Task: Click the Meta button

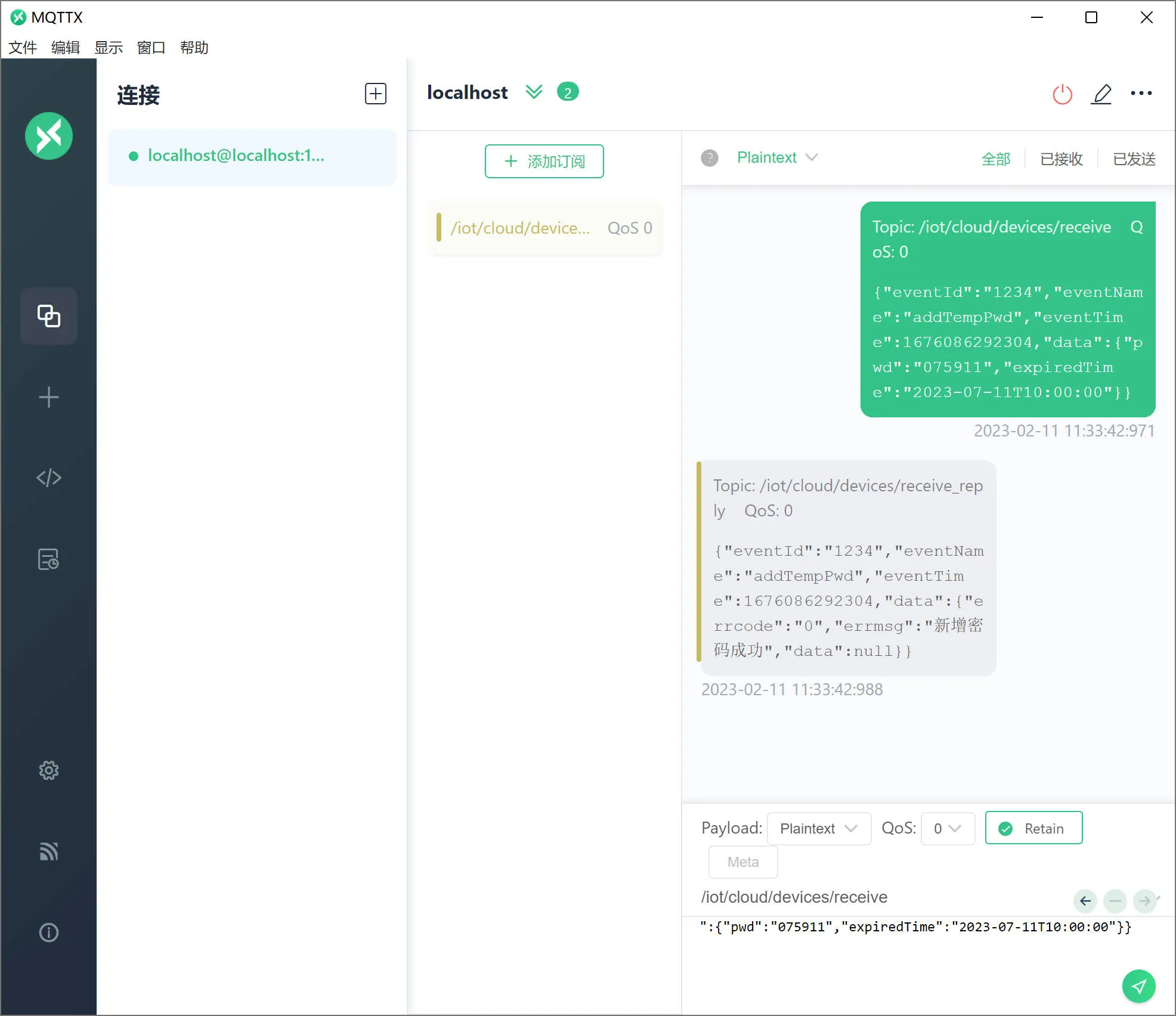Action: point(743,862)
